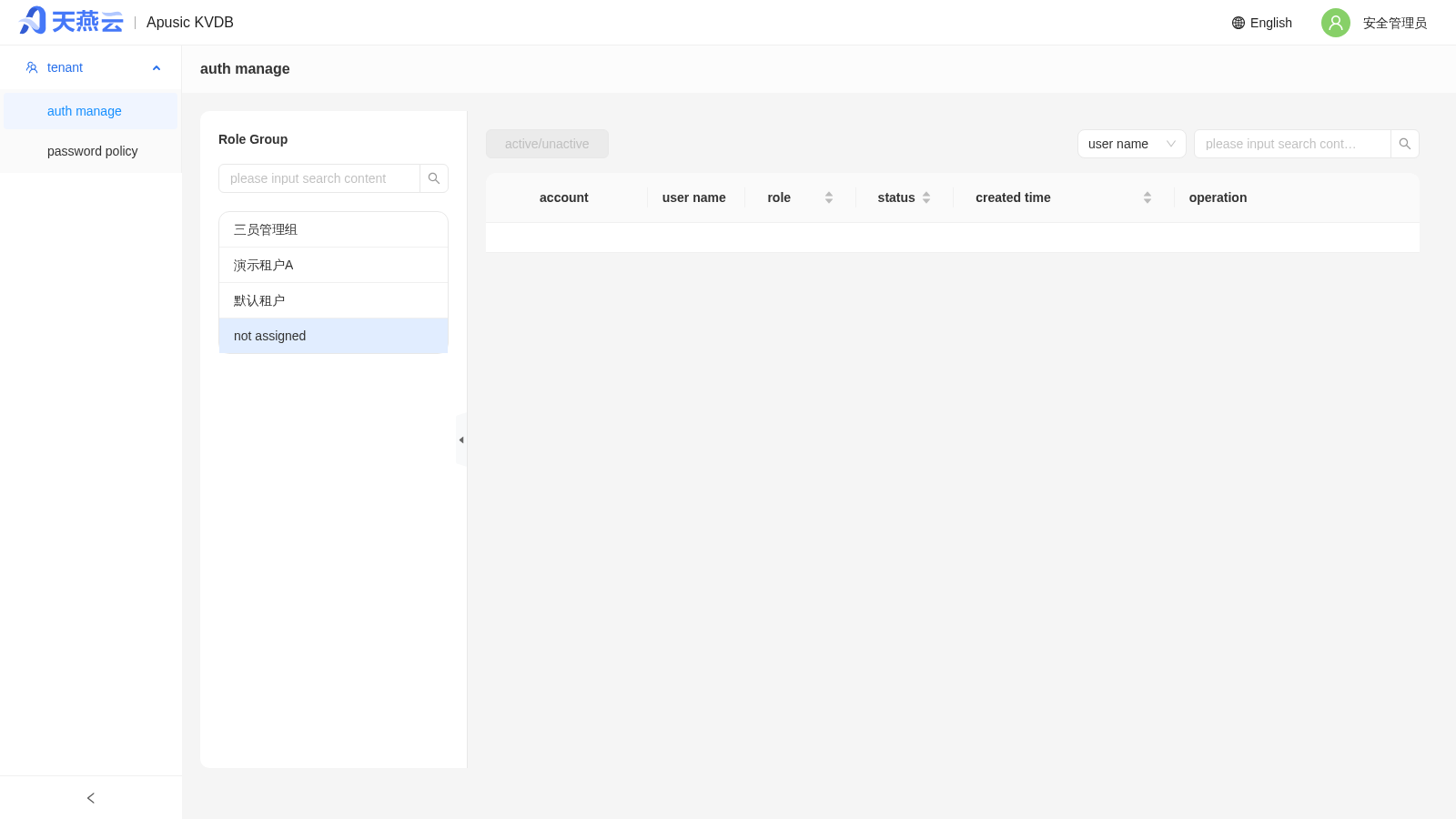Click the Apusic KVDB title text

tap(190, 23)
